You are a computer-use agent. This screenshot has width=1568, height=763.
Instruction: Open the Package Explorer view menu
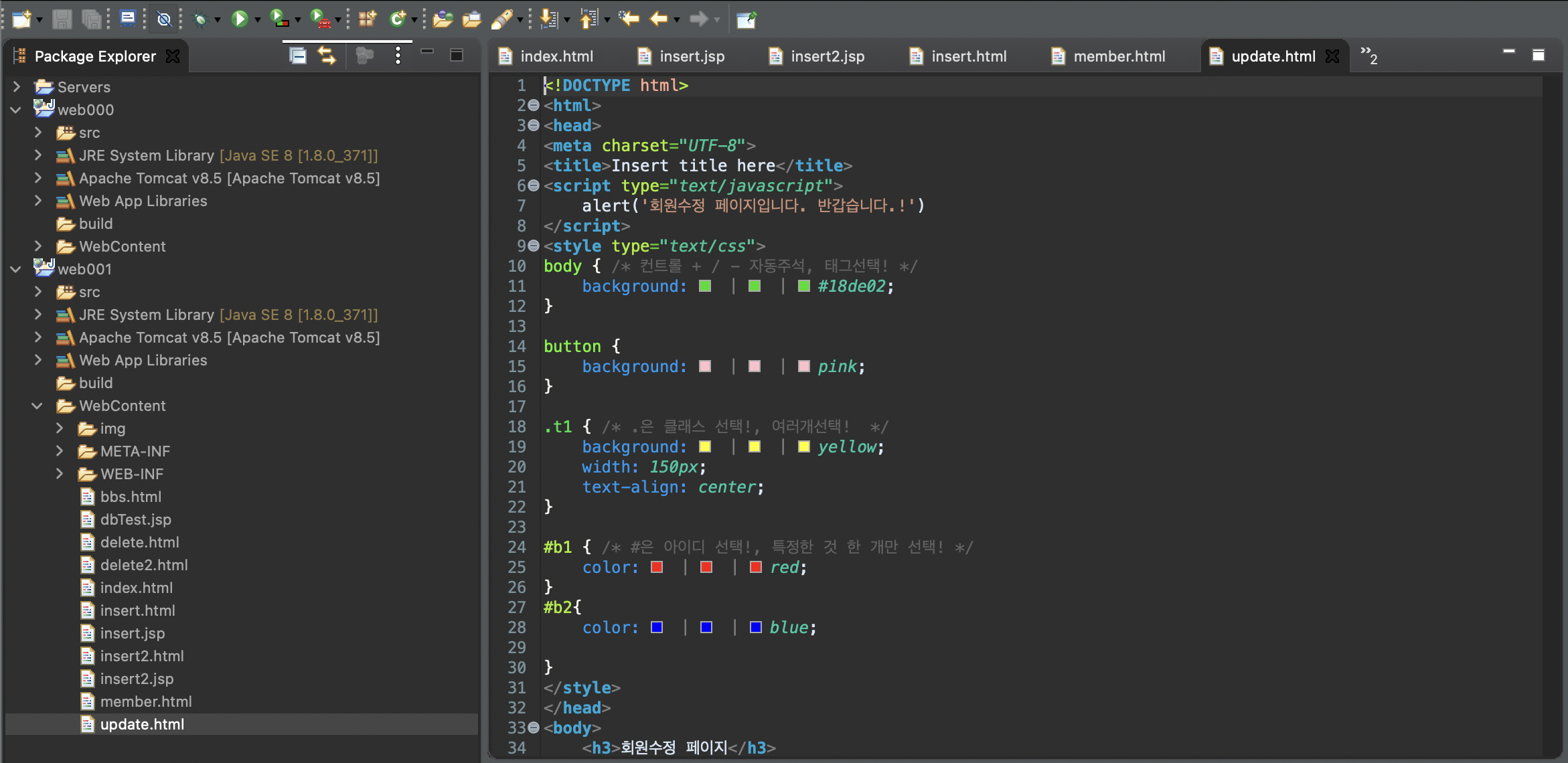point(398,56)
